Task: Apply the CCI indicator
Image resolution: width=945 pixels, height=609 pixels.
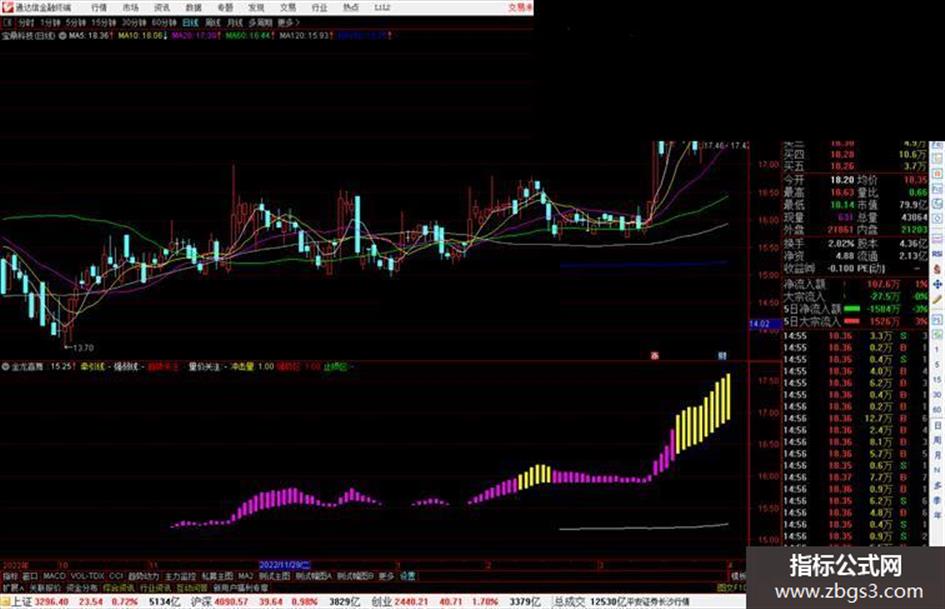Action: [x=116, y=576]
